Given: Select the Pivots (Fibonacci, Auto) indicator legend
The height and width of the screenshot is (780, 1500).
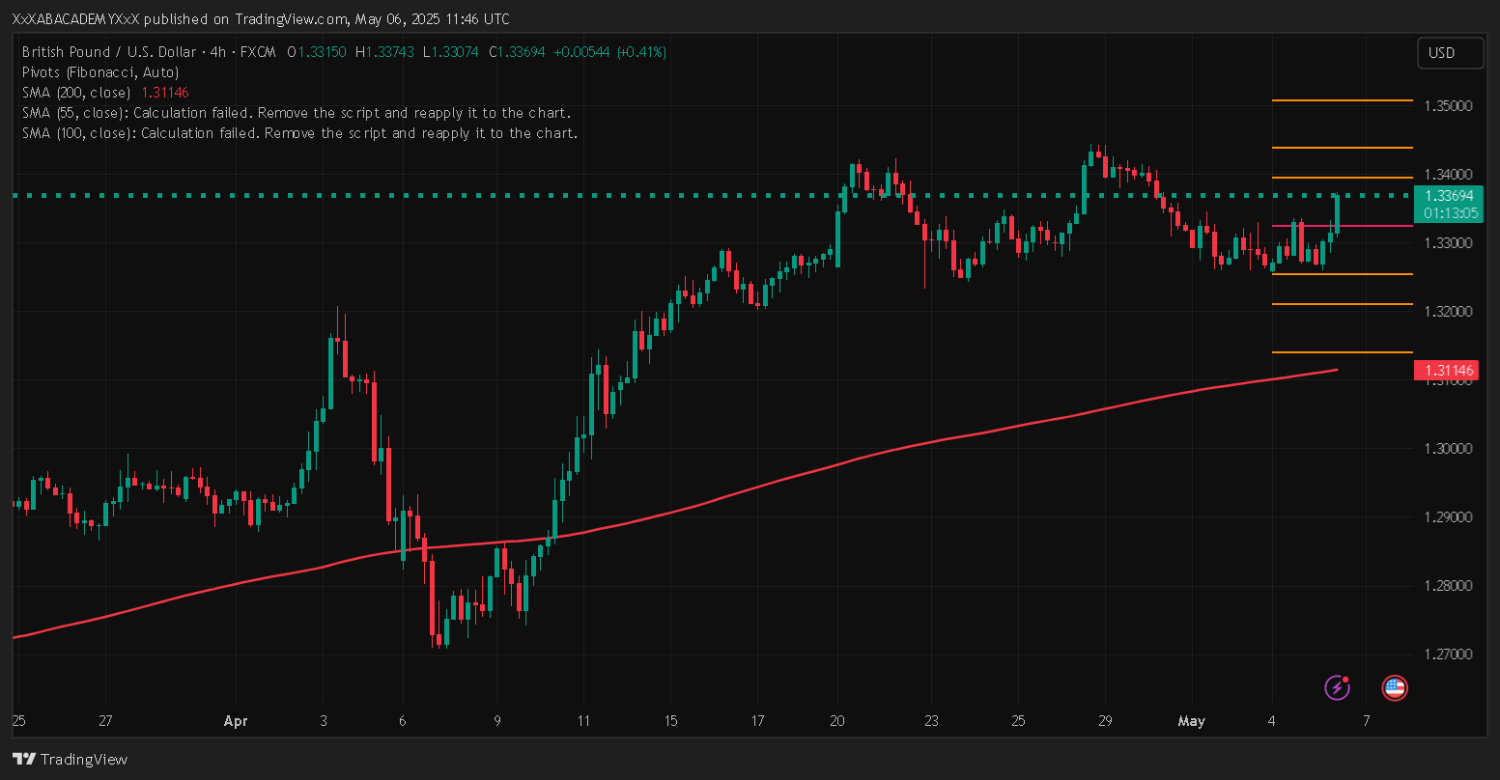Looking at the screenshot, I should (100, 72).
